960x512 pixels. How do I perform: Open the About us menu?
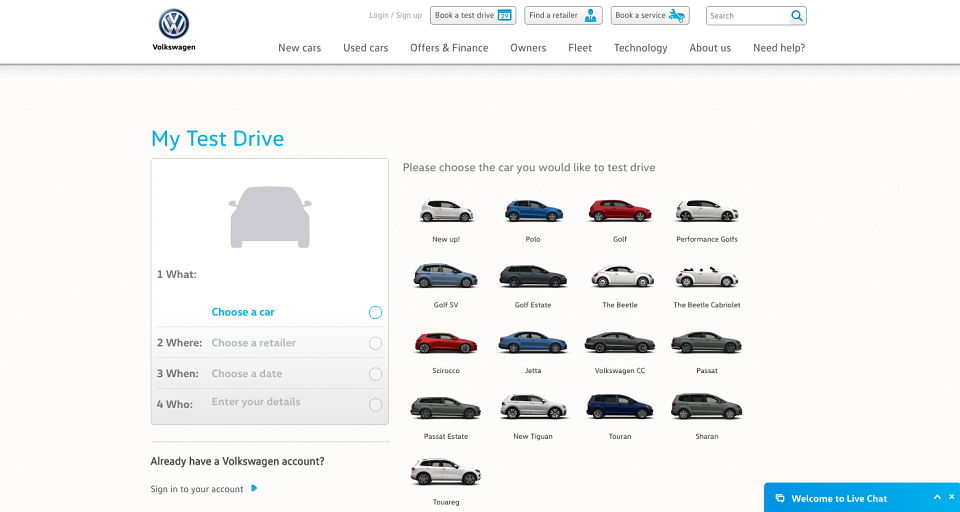pyautogui.click(x=710, y=48)
